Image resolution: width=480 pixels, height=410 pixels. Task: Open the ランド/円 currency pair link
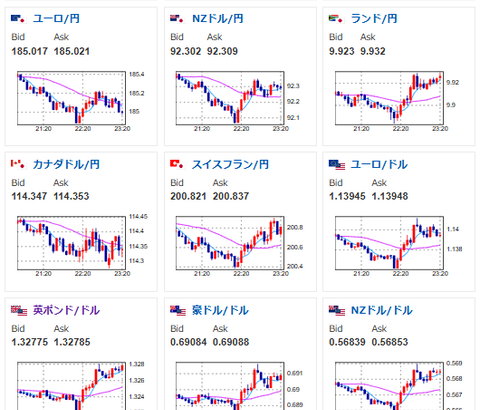374,18
